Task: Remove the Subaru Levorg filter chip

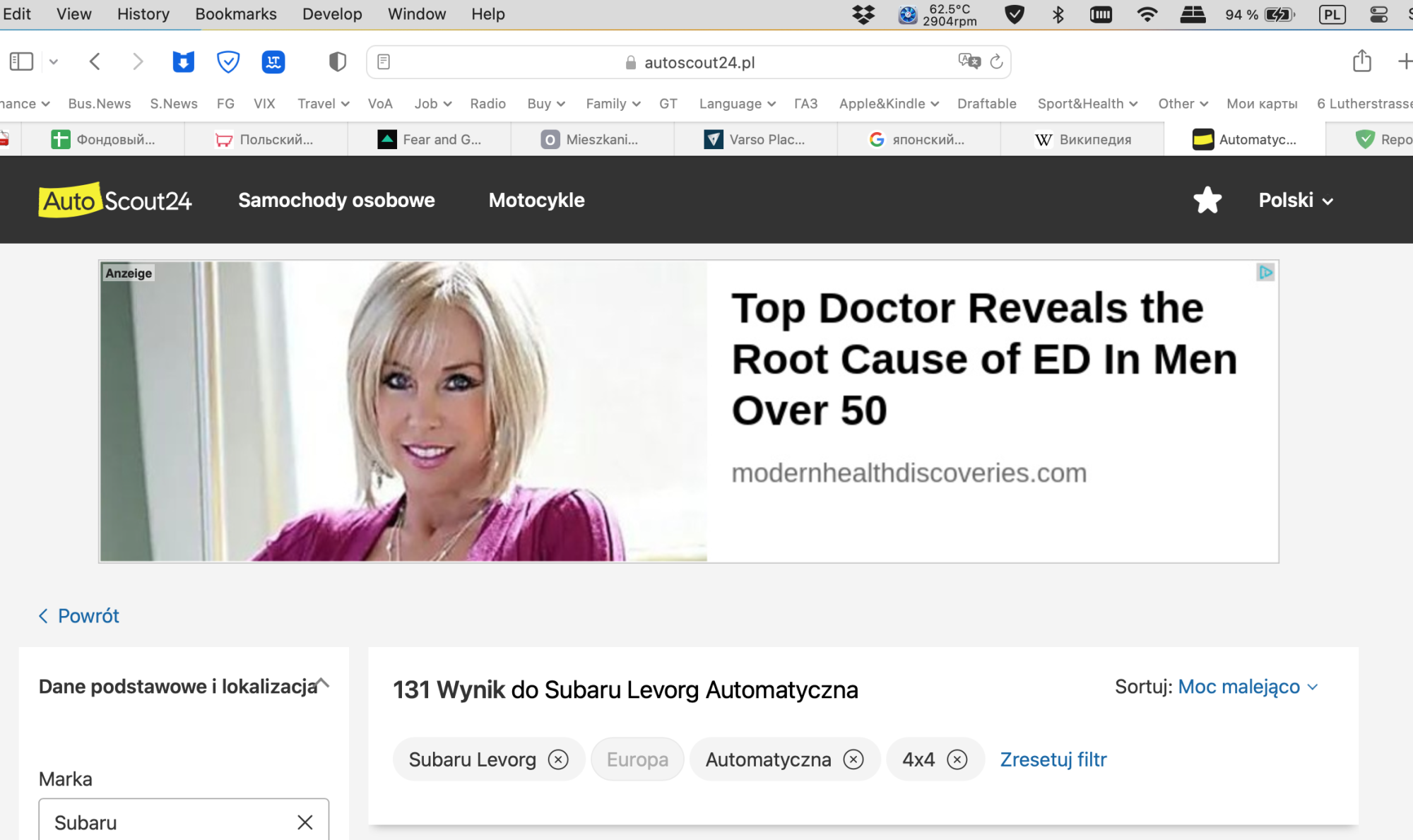Action: 558,759
